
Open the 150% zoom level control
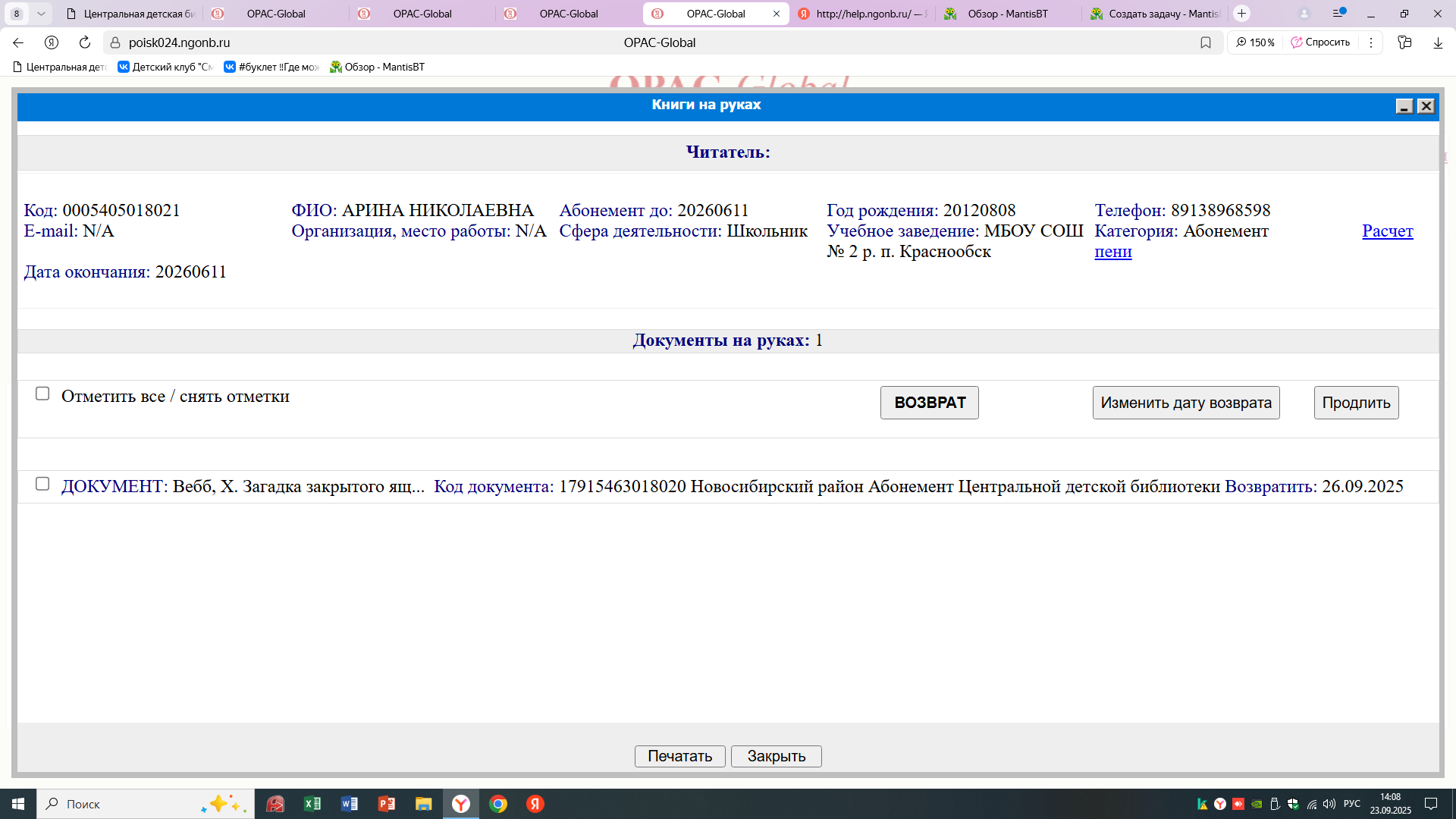coord(1256,42)
